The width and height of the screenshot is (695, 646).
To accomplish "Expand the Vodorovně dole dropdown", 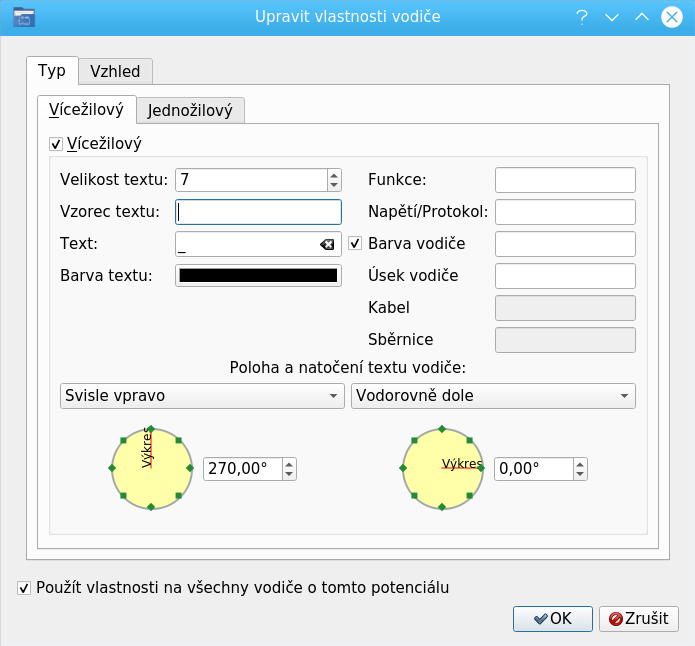I will 493,396.
